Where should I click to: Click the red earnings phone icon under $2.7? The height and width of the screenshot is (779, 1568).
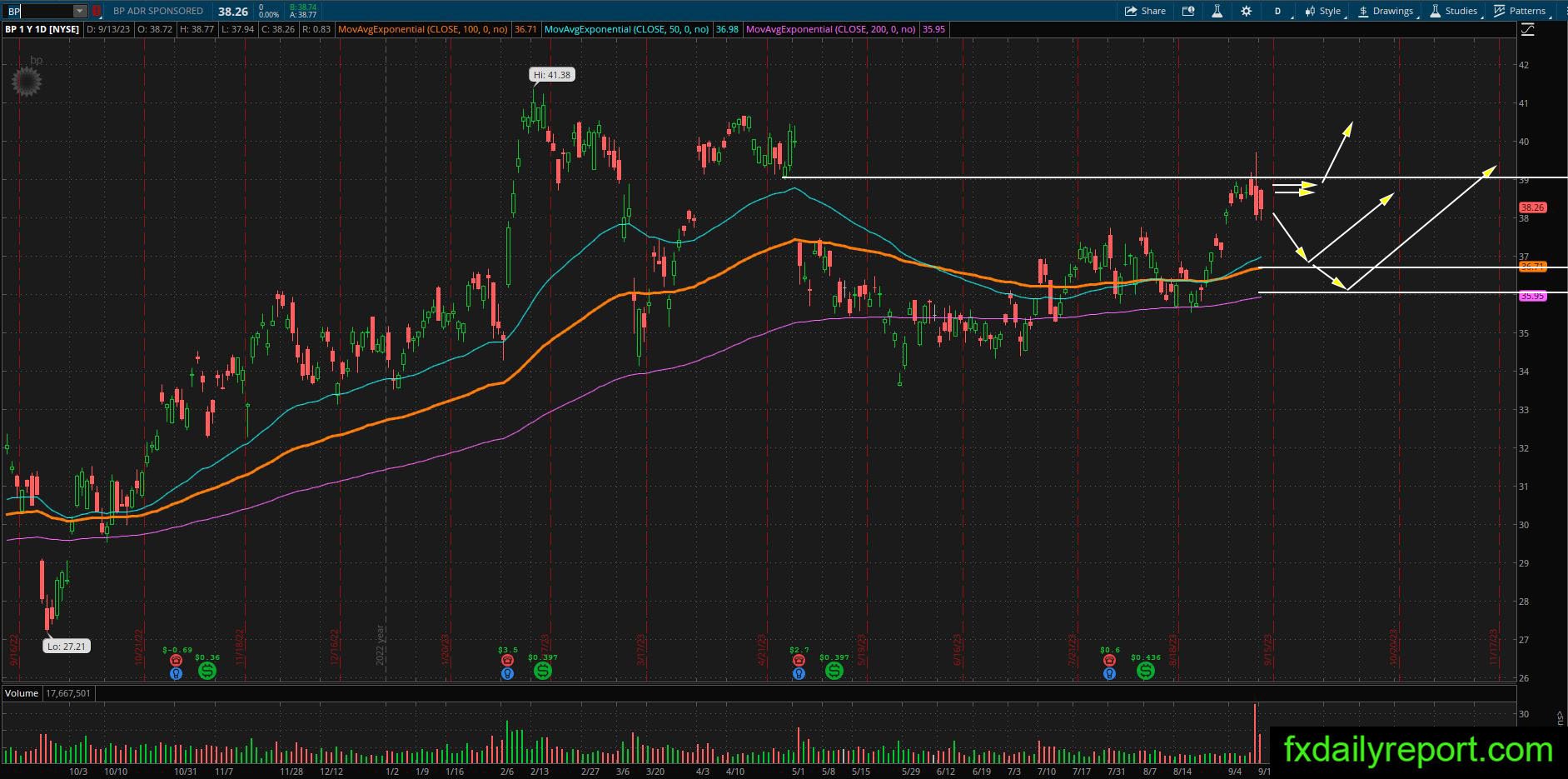point(799,661)
